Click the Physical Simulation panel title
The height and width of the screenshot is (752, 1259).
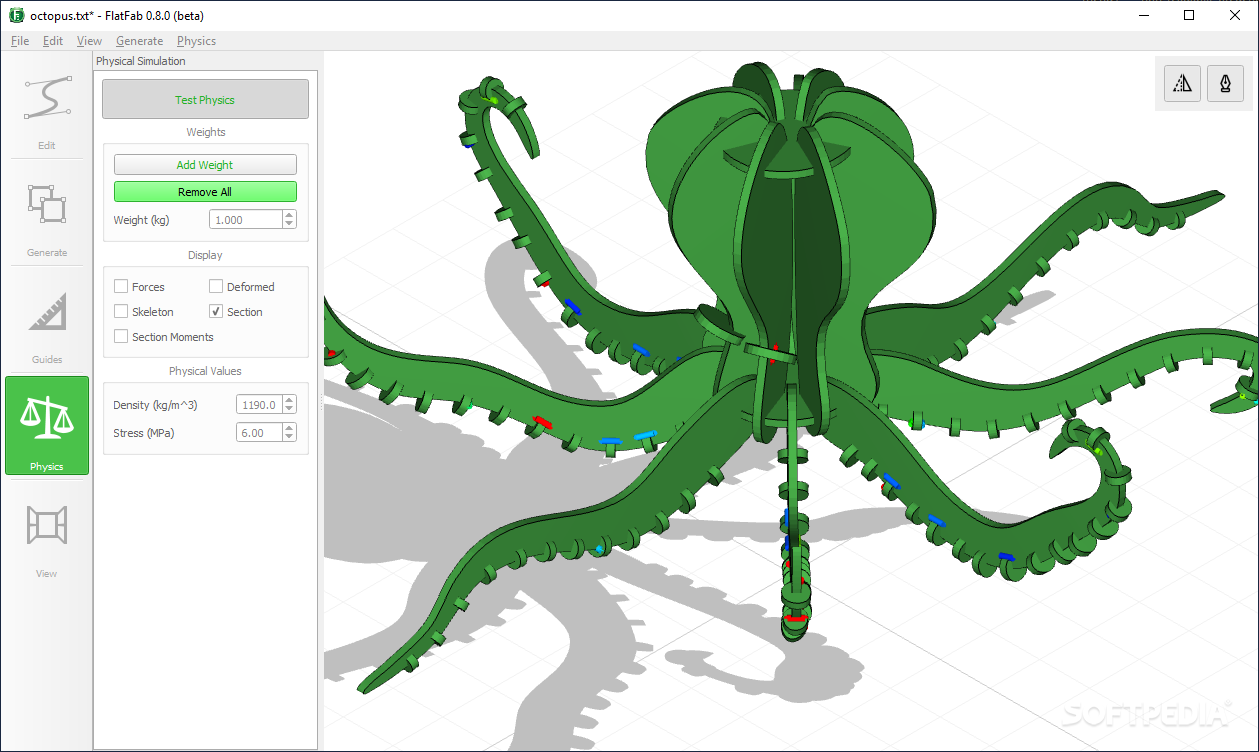[x=141, y=61]
